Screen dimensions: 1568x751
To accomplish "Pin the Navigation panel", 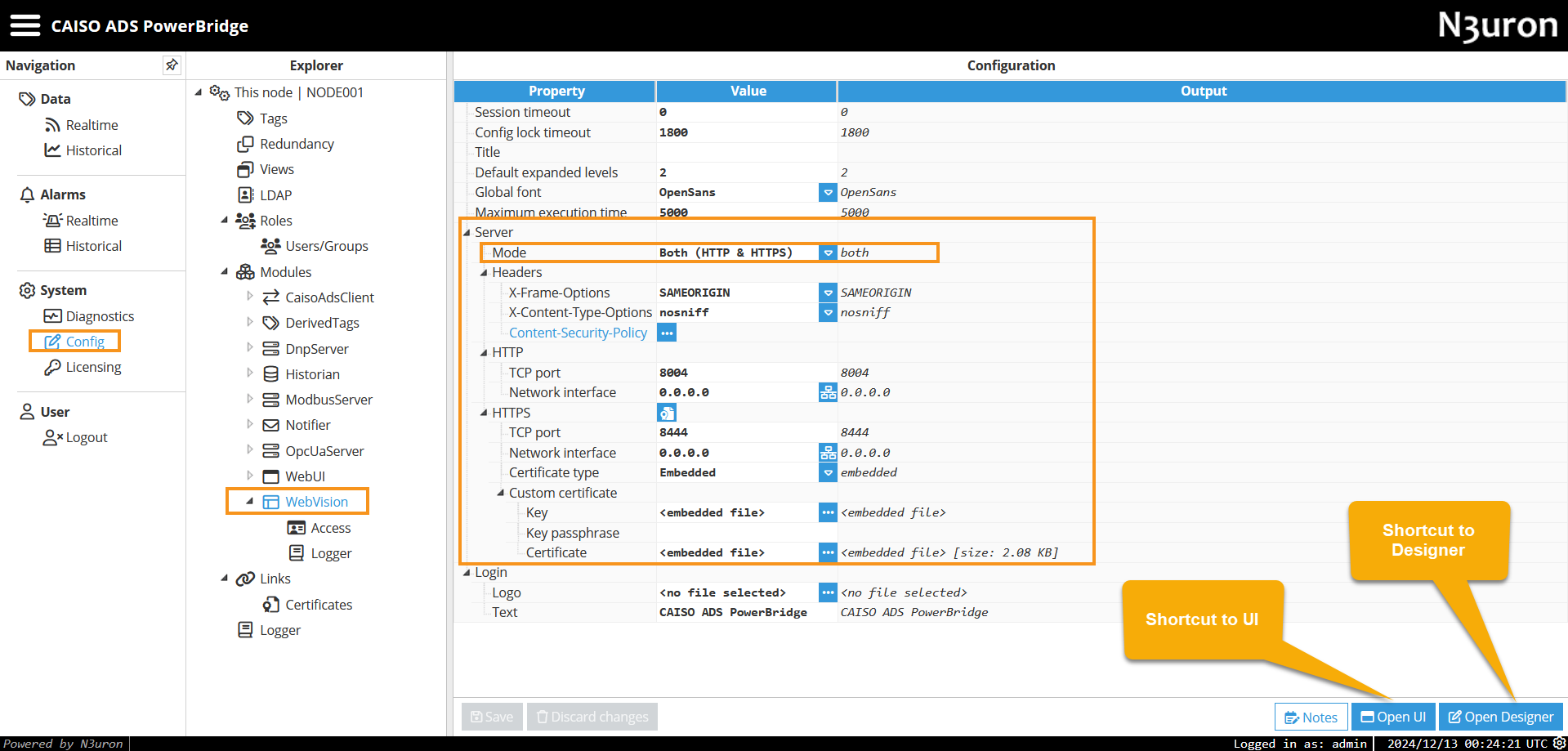I will tap(172, 65).
